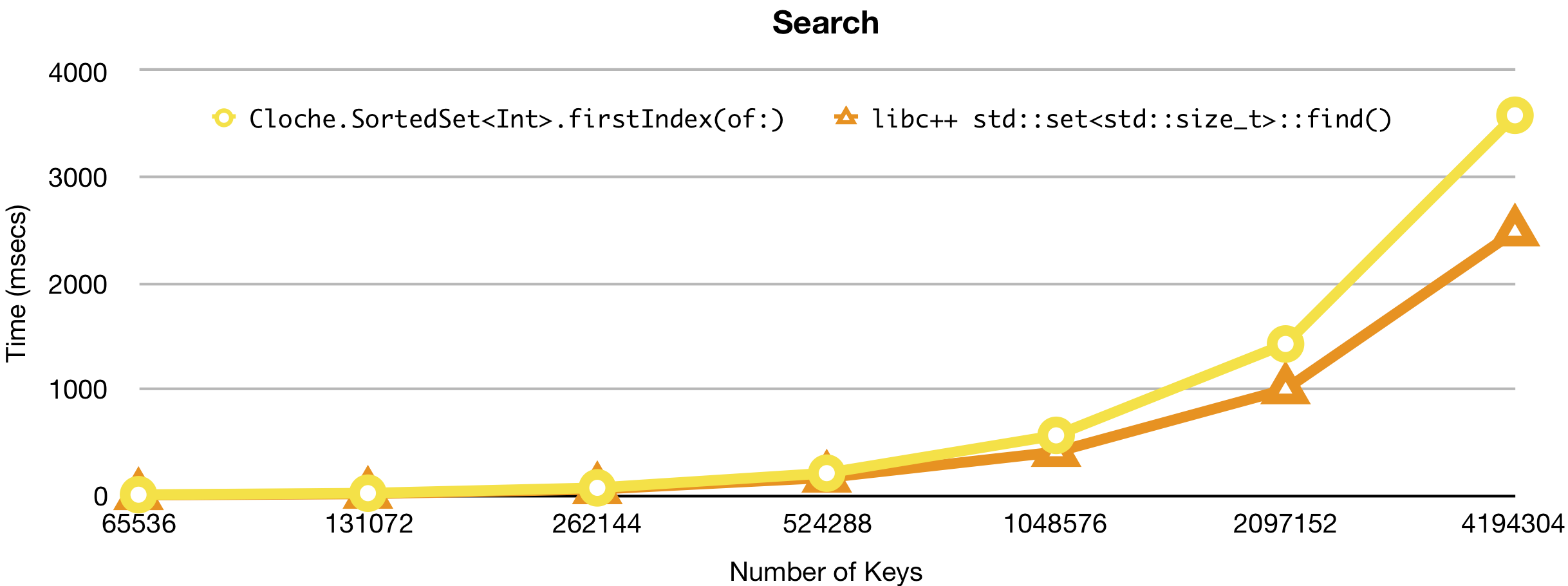This screenshot has height=586, width=1568.
Task: Click the yellow circle point at 1048576 keys
Action: coord(1056,435)
